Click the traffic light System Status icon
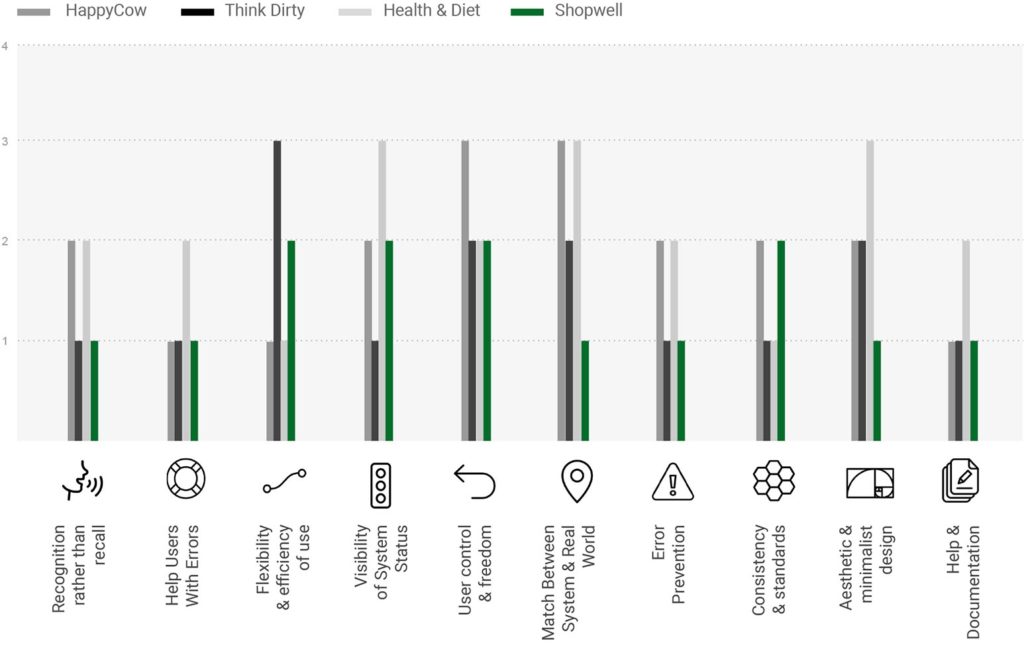The height and width of the screenshot is (645, 1024). 380,485
